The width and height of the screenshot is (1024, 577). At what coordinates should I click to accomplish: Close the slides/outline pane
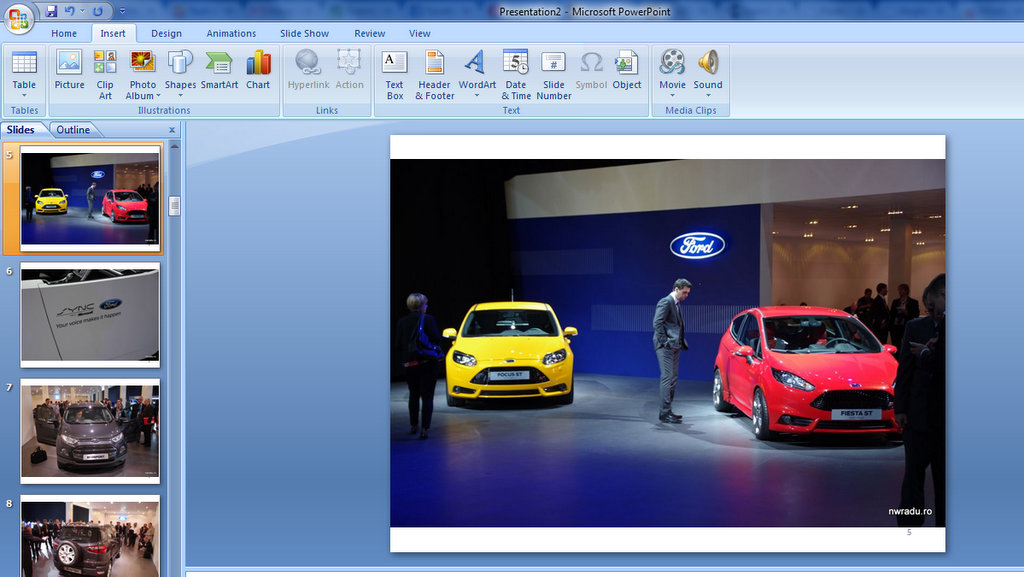[x=172, y=130]
